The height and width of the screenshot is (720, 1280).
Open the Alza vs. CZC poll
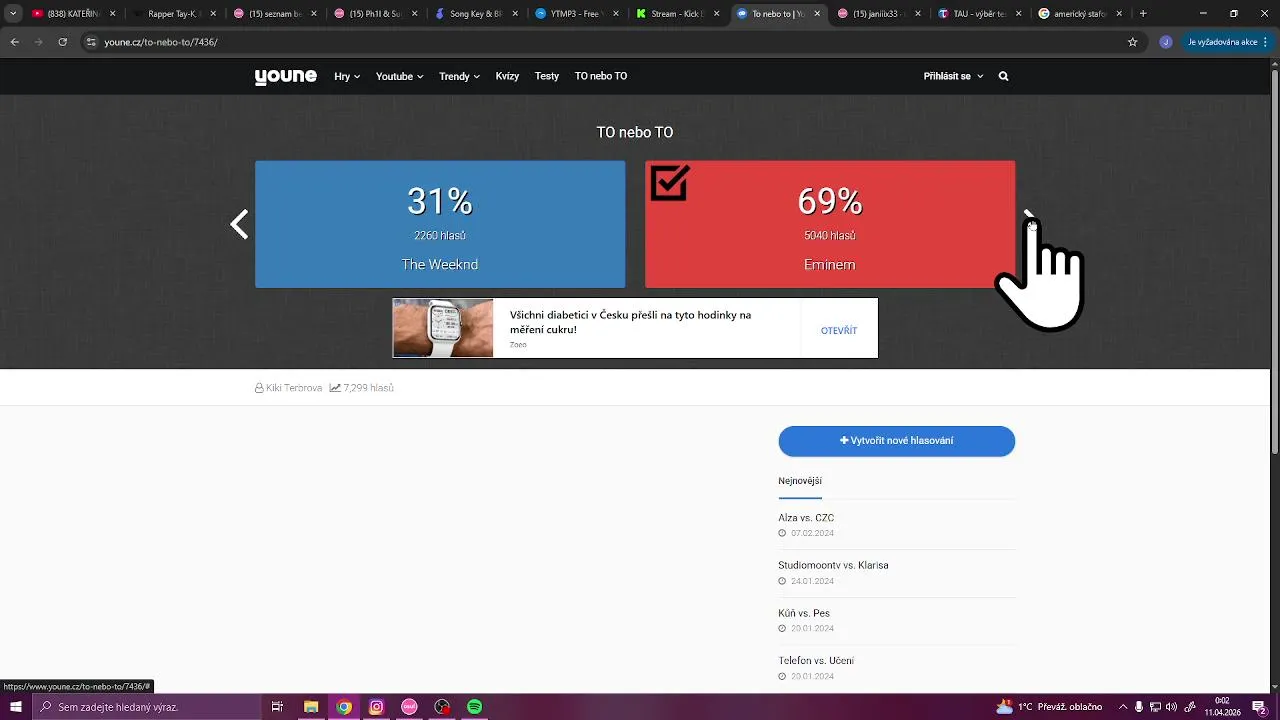[806, 518]
